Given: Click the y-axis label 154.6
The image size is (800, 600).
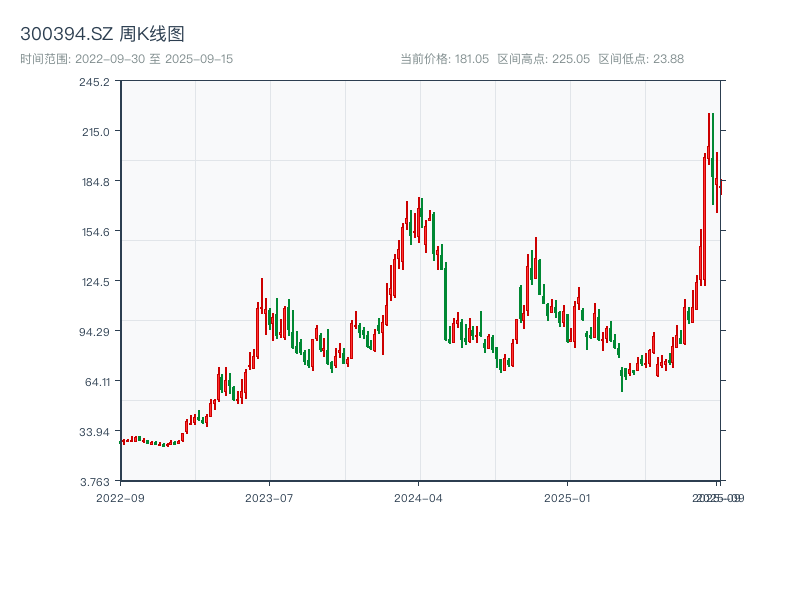Looking at the screenshot, I should (96, 232).
